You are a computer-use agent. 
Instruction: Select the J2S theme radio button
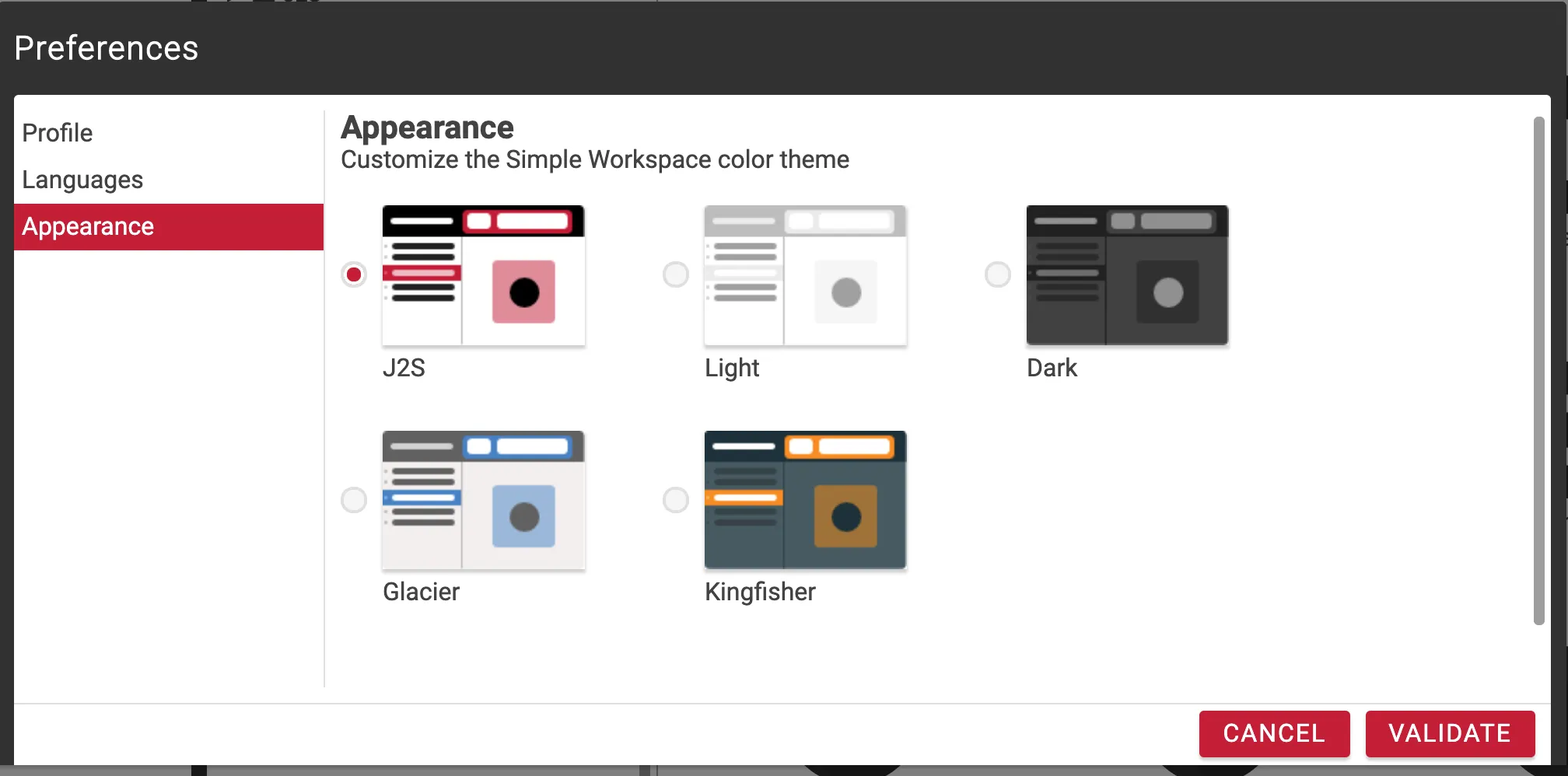pyautogui.click(x=354, y=274)
